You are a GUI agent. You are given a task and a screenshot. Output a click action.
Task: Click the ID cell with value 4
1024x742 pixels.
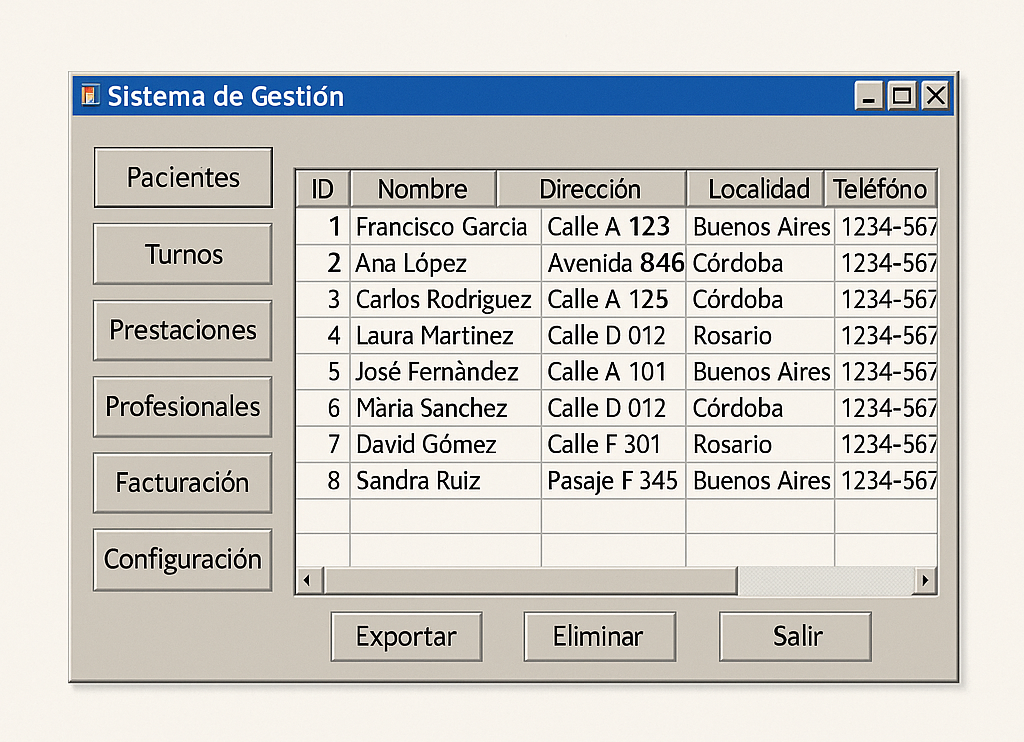pyautogui.click(x=323, y=336)
